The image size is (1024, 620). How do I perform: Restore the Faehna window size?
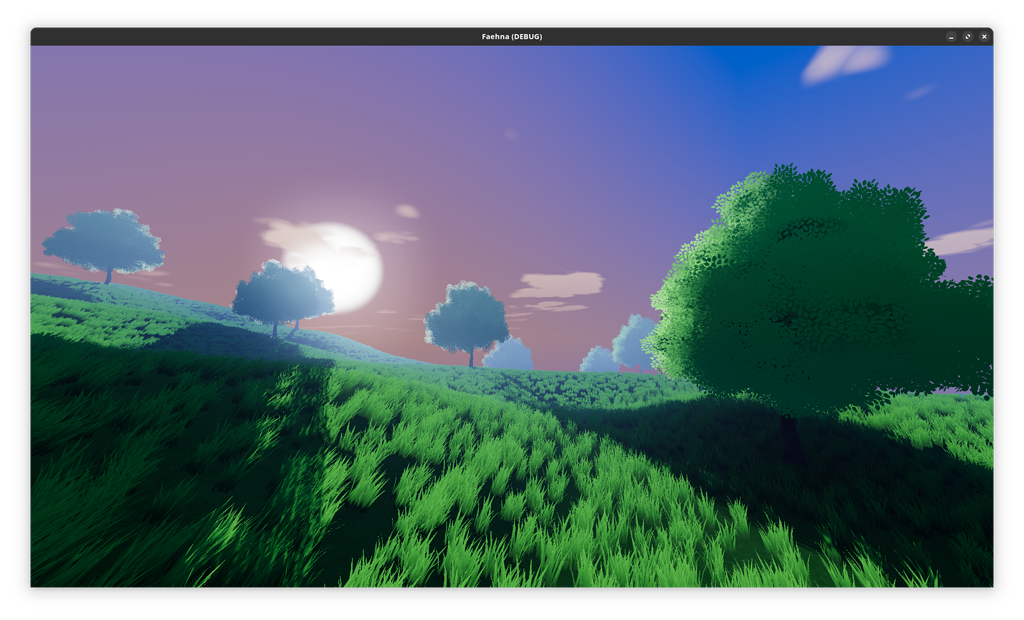(x=967, y=36)
